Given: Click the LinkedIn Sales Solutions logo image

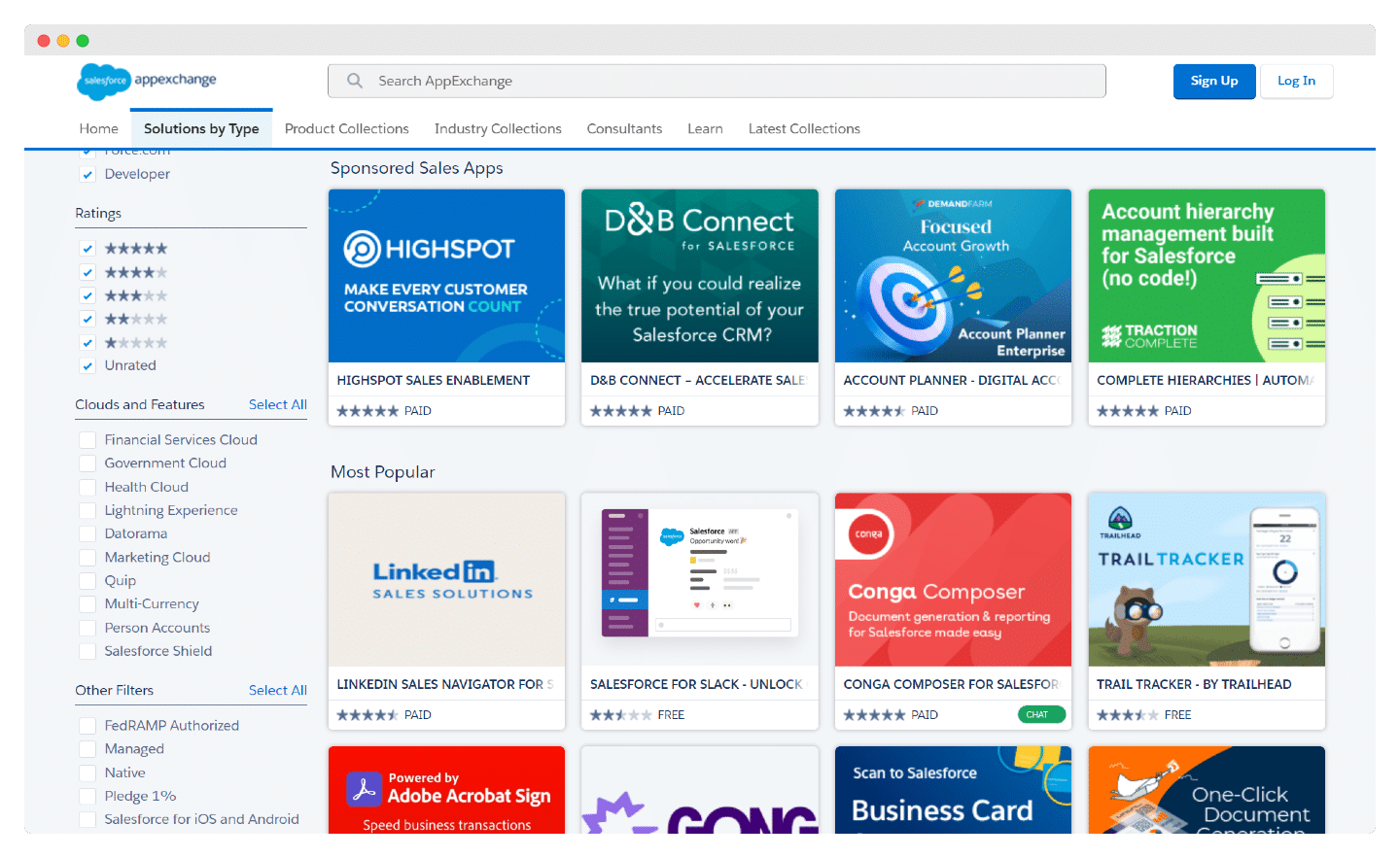Looking at the screenshot, I should 446,579.
